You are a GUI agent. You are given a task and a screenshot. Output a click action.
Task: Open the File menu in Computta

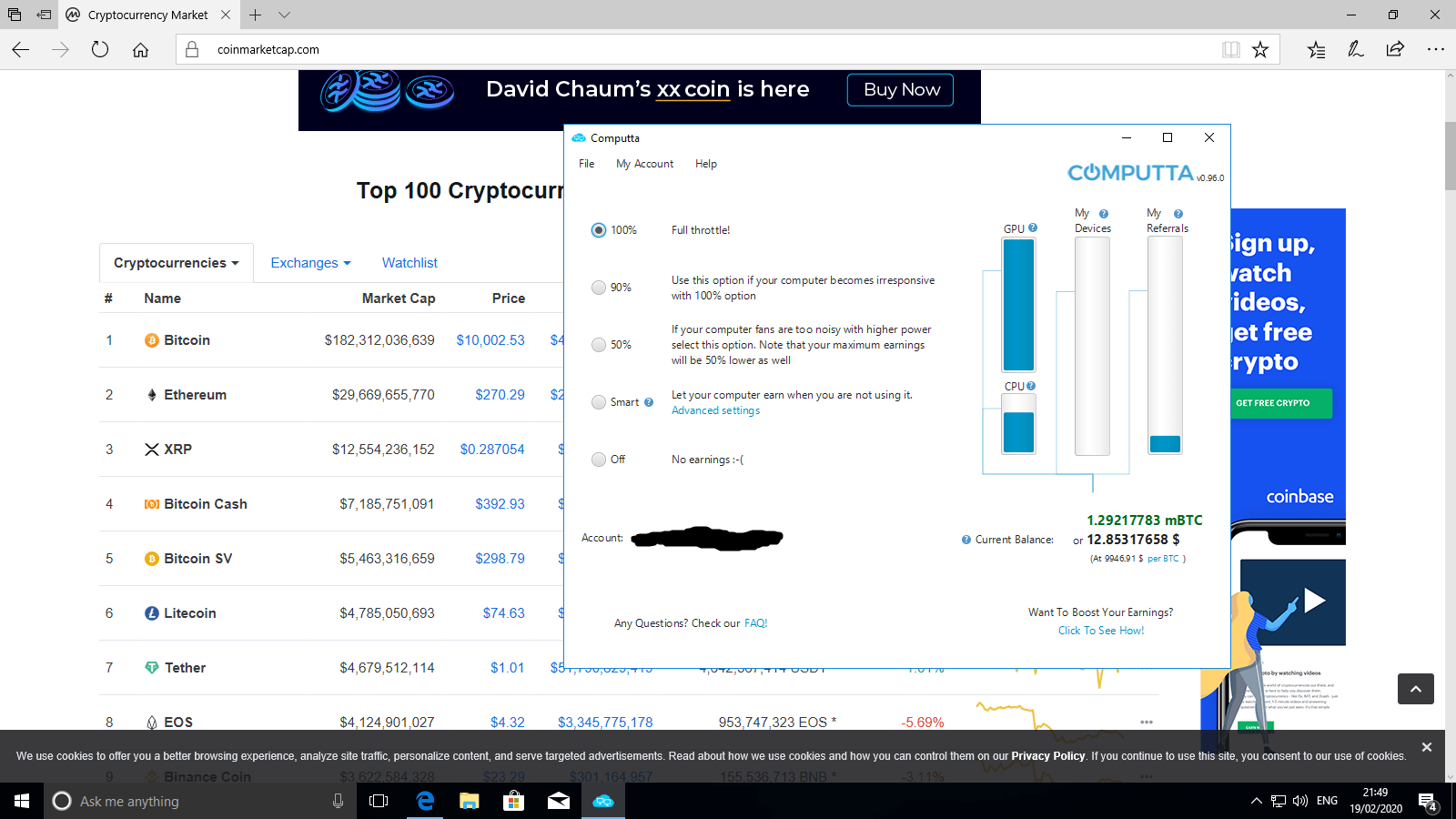click(587, 164)
